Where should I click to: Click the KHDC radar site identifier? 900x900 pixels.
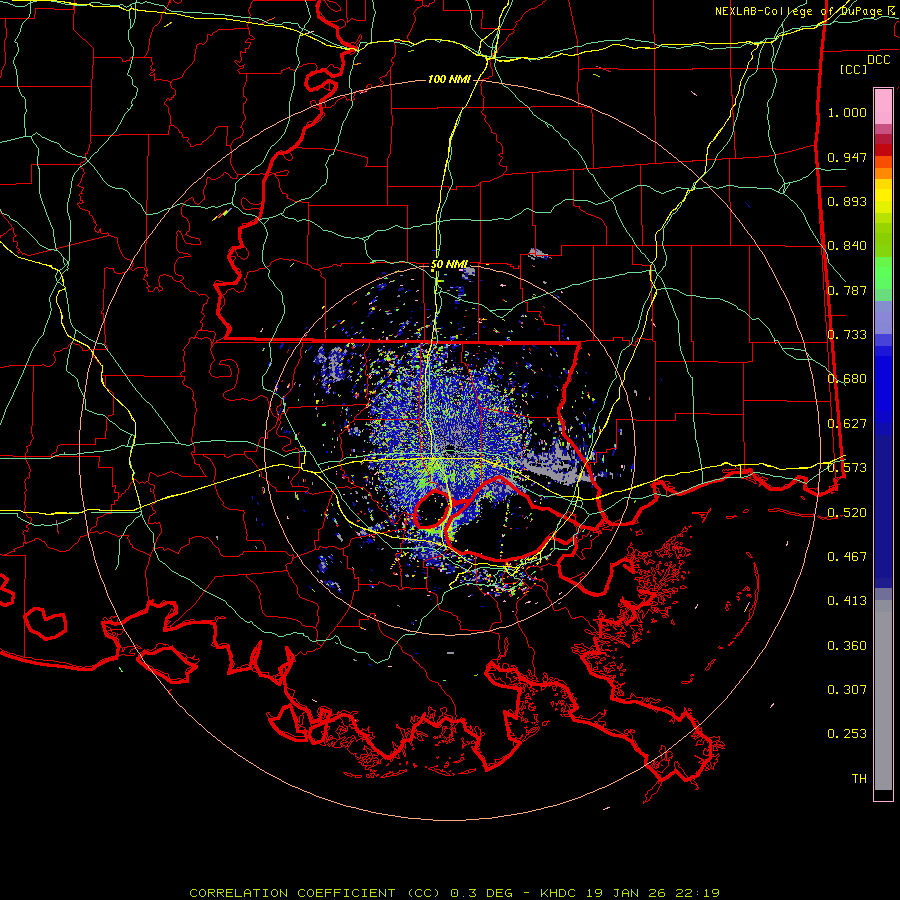click(560, 893)
